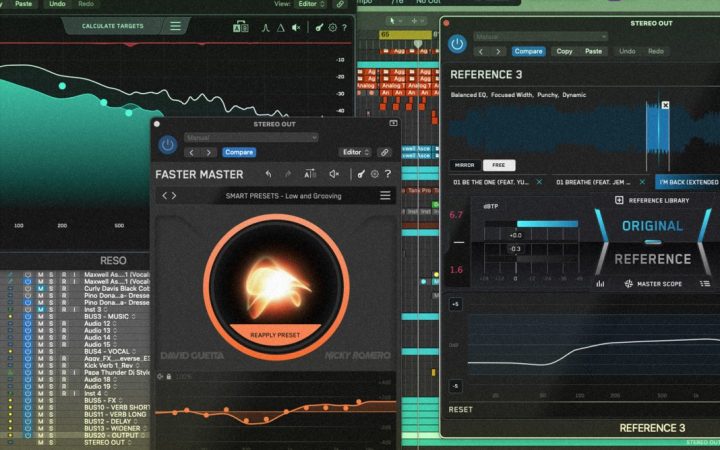Click the dBTP blue level bar
The width and height of the screenshot is (720, 450).
pyautogui.click(x=547, y=224)
